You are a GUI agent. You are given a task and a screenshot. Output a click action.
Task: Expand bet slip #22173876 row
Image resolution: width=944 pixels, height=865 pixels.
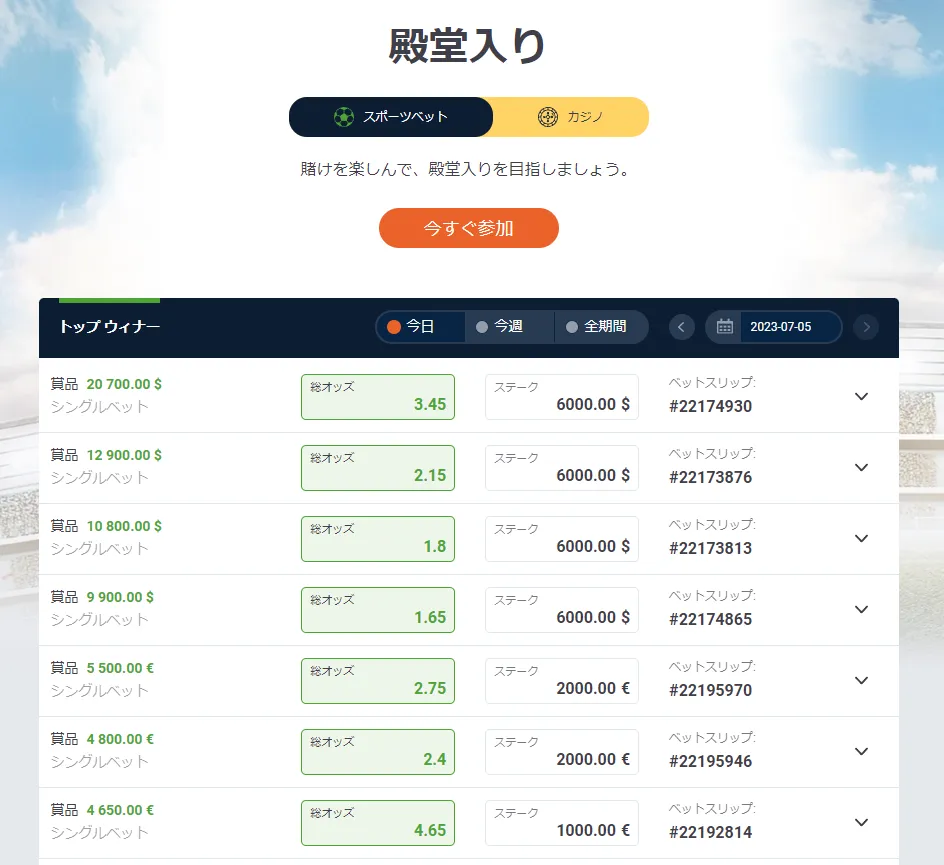[862, 467]
